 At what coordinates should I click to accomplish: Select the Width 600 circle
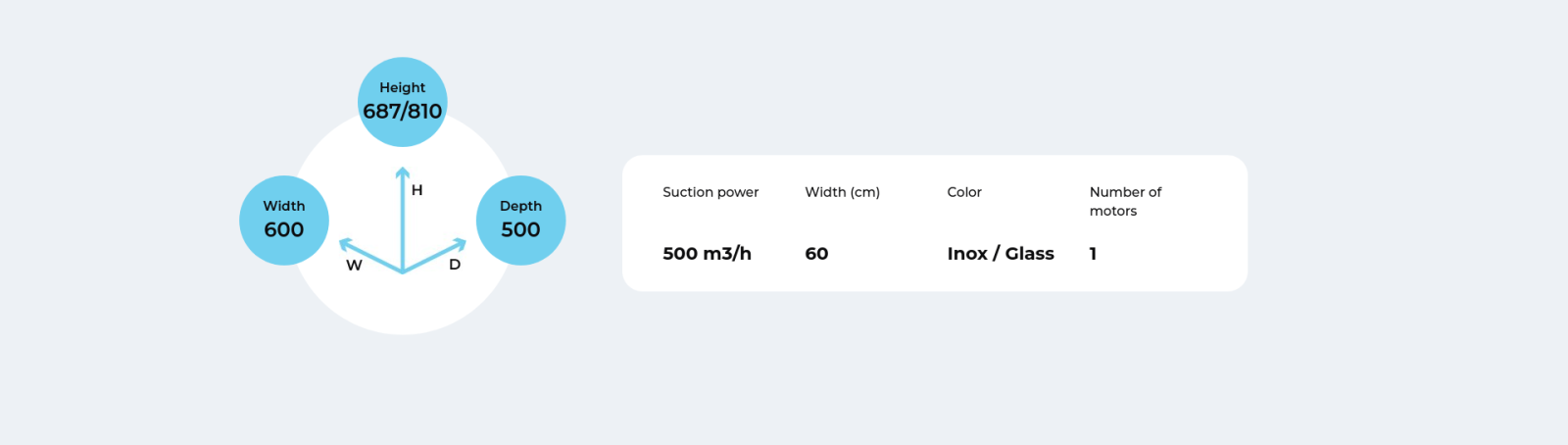pos(284,221)
